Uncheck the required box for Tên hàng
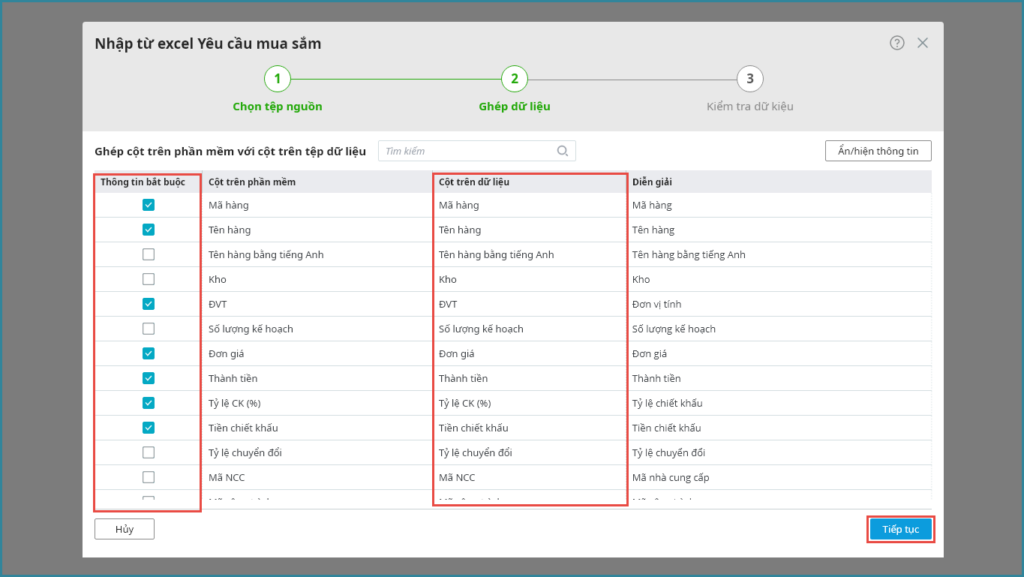This screenshot has width=1024, height=577. point(148,230)
